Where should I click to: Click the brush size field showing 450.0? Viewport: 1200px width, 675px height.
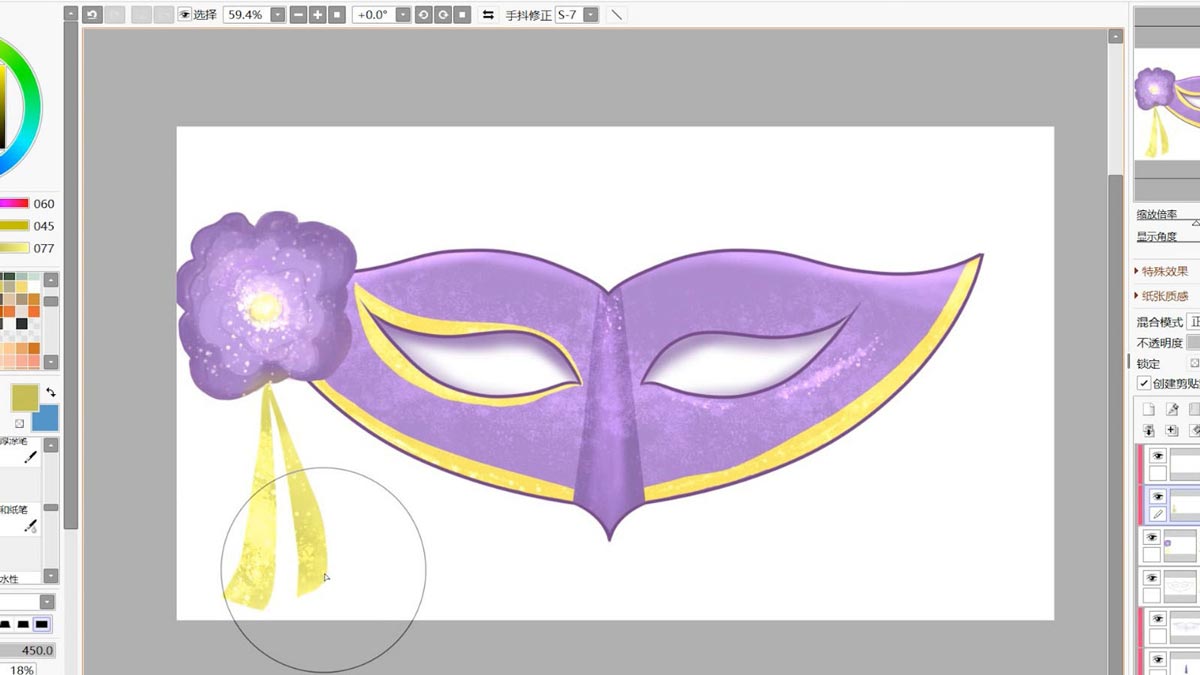coord(27,650)
